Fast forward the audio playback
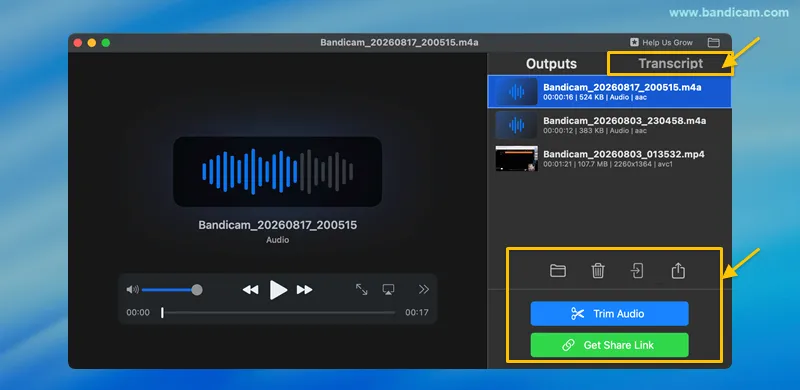This screenshot has height=390, width=800. pos(305,290)
